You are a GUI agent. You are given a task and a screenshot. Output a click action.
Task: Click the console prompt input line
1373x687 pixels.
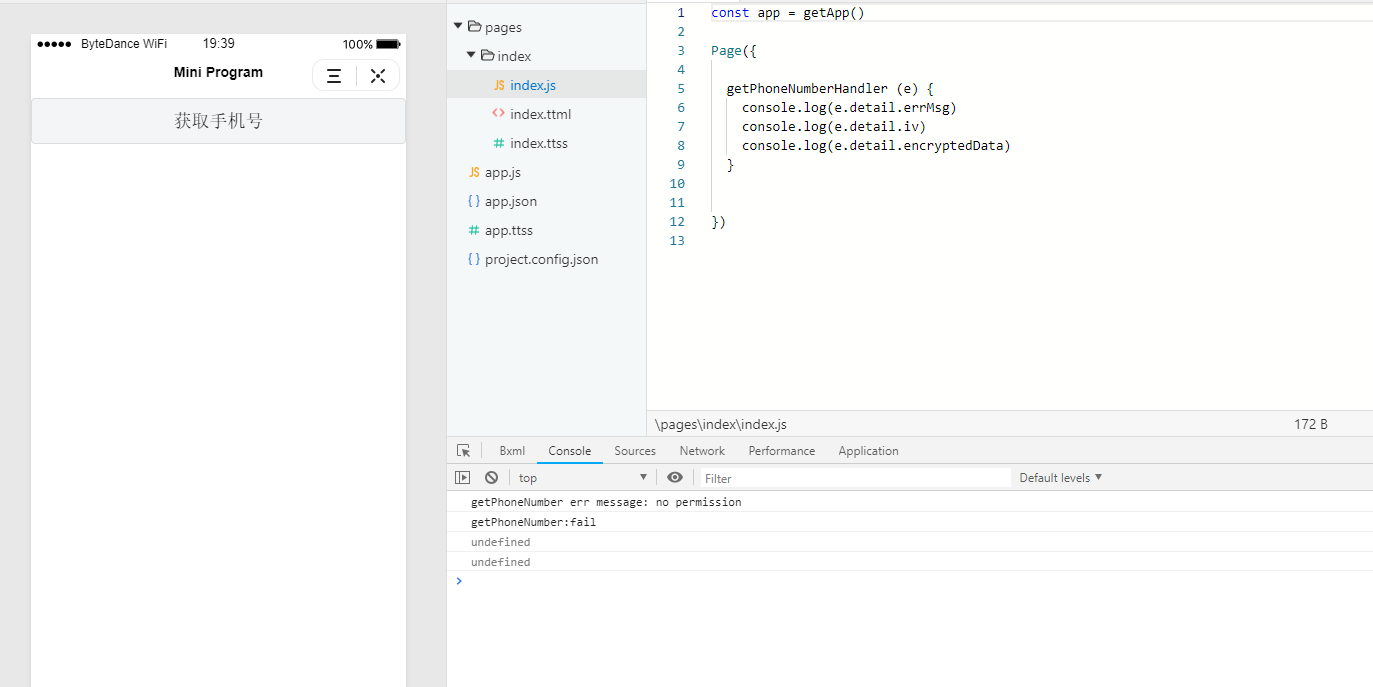coord(910,581)
